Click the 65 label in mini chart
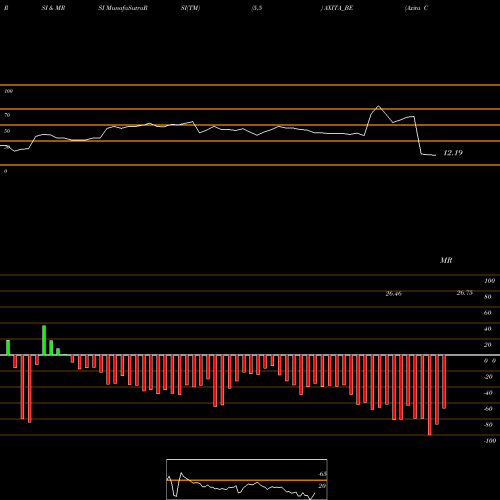 [x=323, y=474]
